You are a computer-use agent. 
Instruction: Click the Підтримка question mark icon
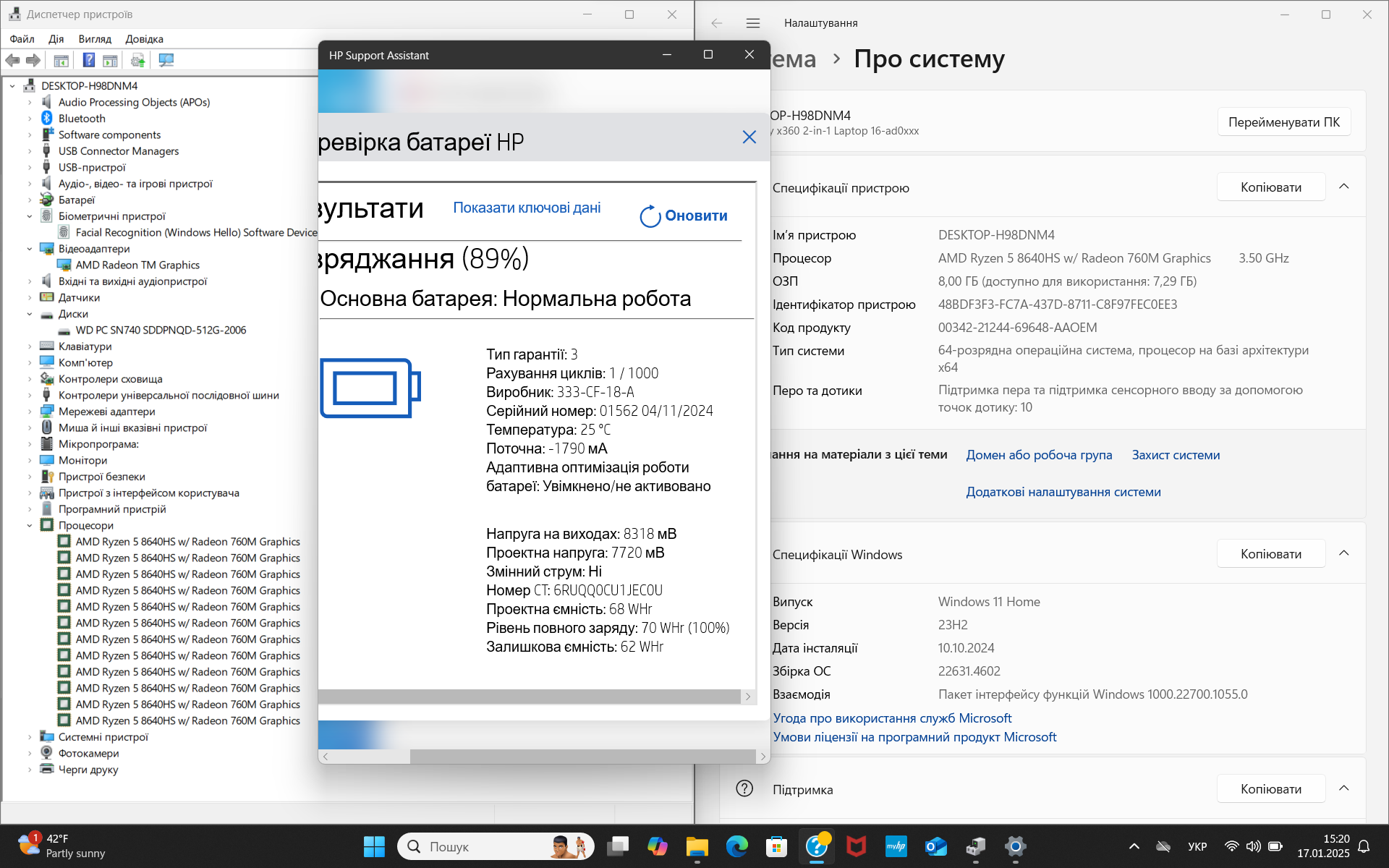(x=744, y=788)
